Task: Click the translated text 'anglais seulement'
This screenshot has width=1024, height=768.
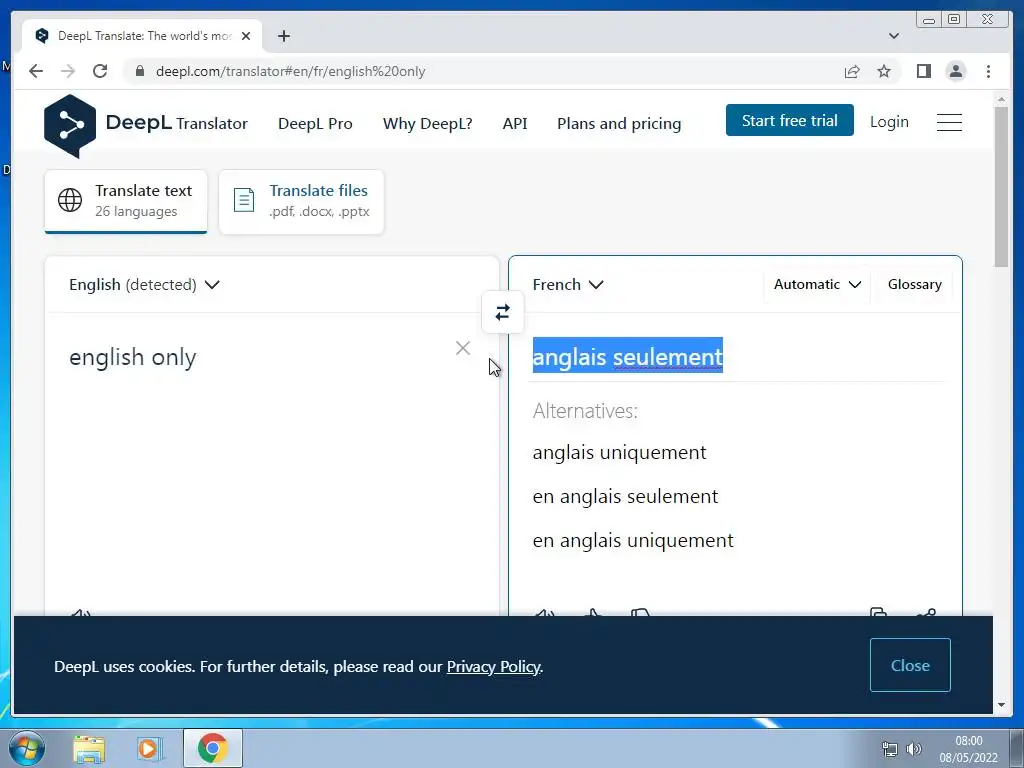Action: [628, 357]
